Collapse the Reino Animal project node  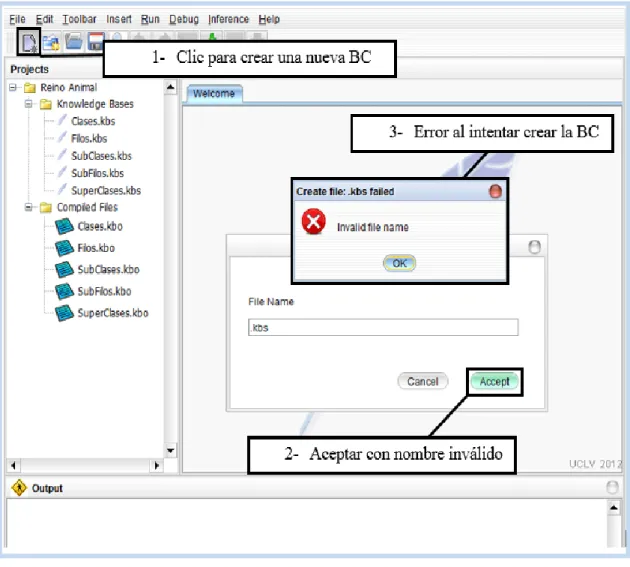pos(13,87)
